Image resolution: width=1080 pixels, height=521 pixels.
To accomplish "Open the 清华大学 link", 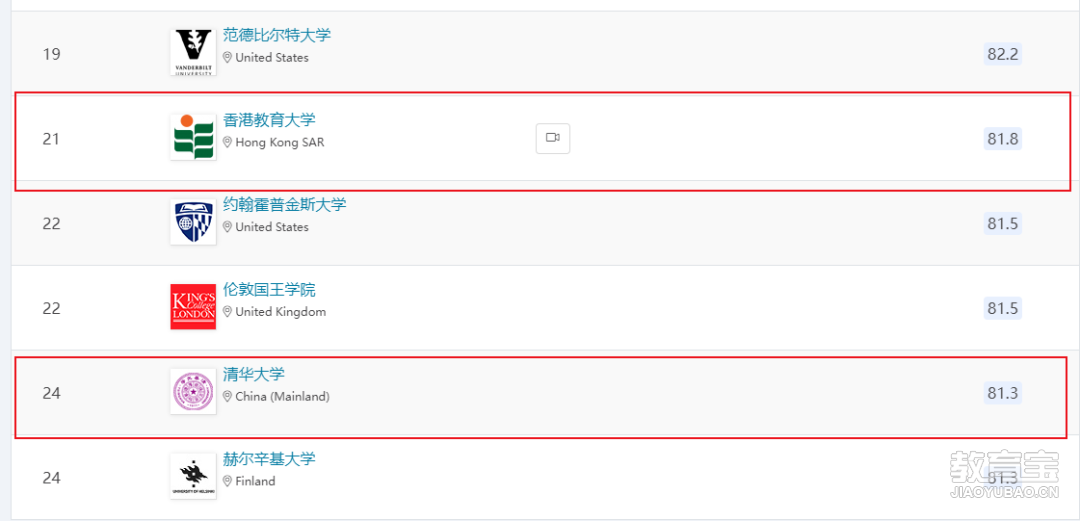I will tap(254, 374).
